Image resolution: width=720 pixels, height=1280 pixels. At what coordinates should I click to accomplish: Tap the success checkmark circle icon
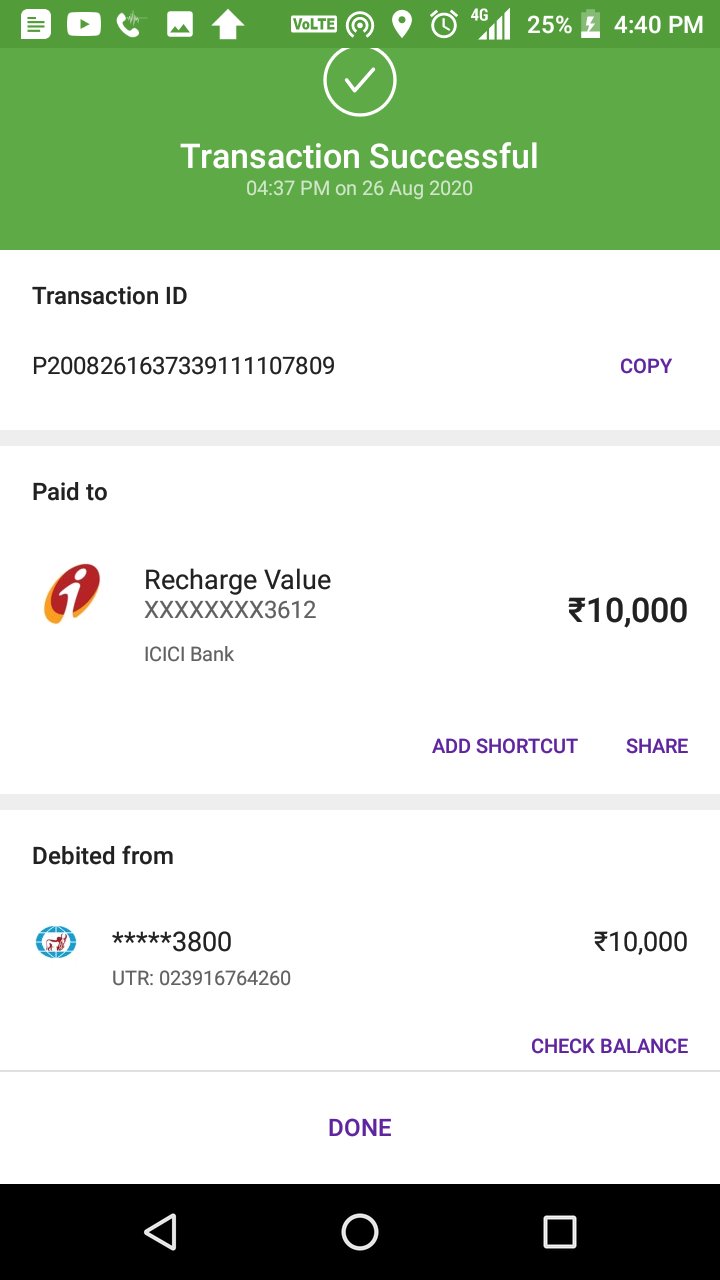pos(360,79)
